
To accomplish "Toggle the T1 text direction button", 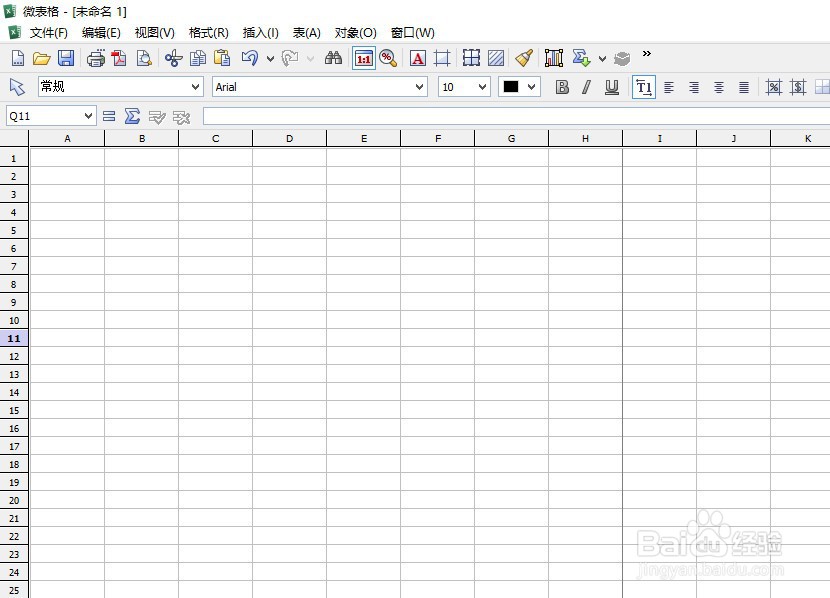I will pyautogui.click(x=644, y=87).
